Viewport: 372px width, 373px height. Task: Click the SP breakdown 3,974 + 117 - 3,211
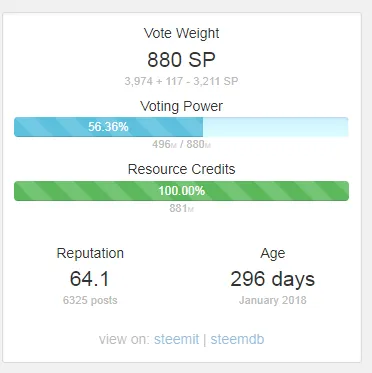181,81
